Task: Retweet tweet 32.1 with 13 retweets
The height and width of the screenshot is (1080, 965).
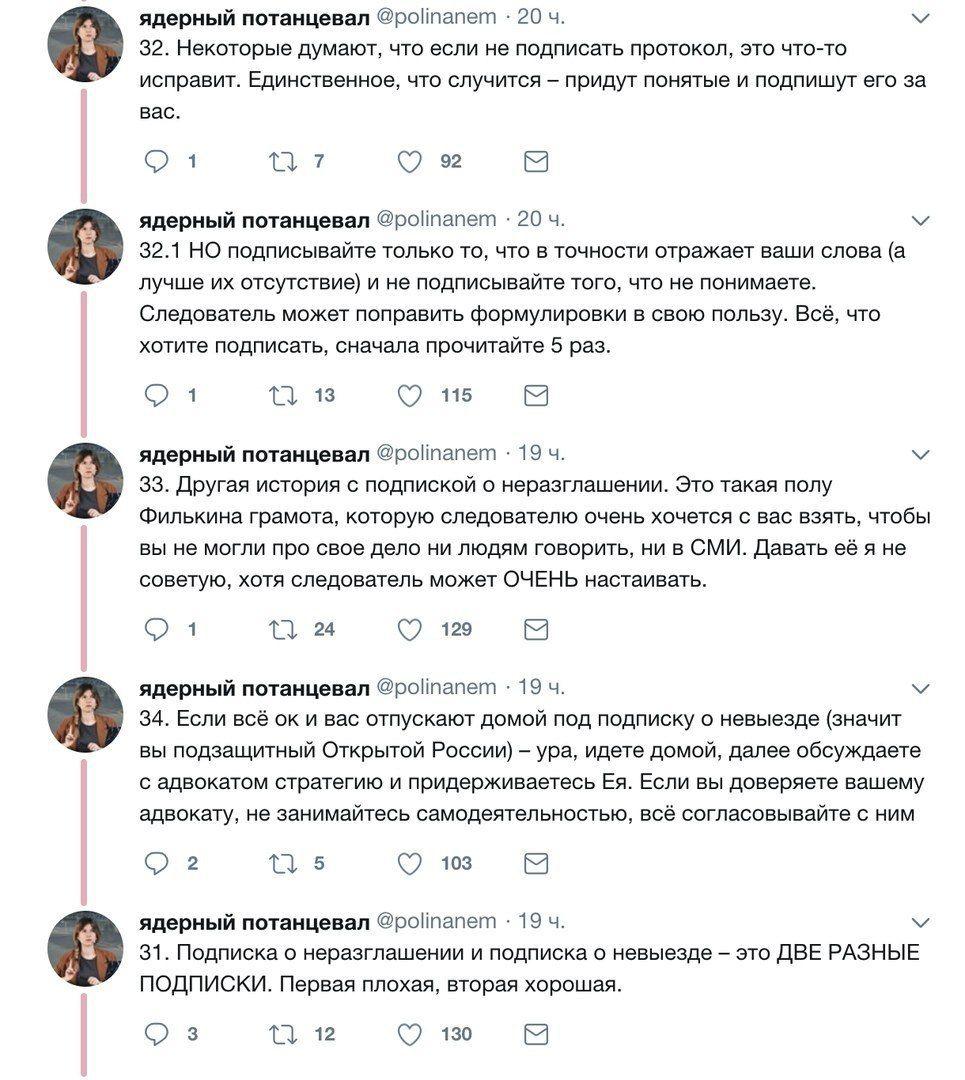Action: (282, 395)
